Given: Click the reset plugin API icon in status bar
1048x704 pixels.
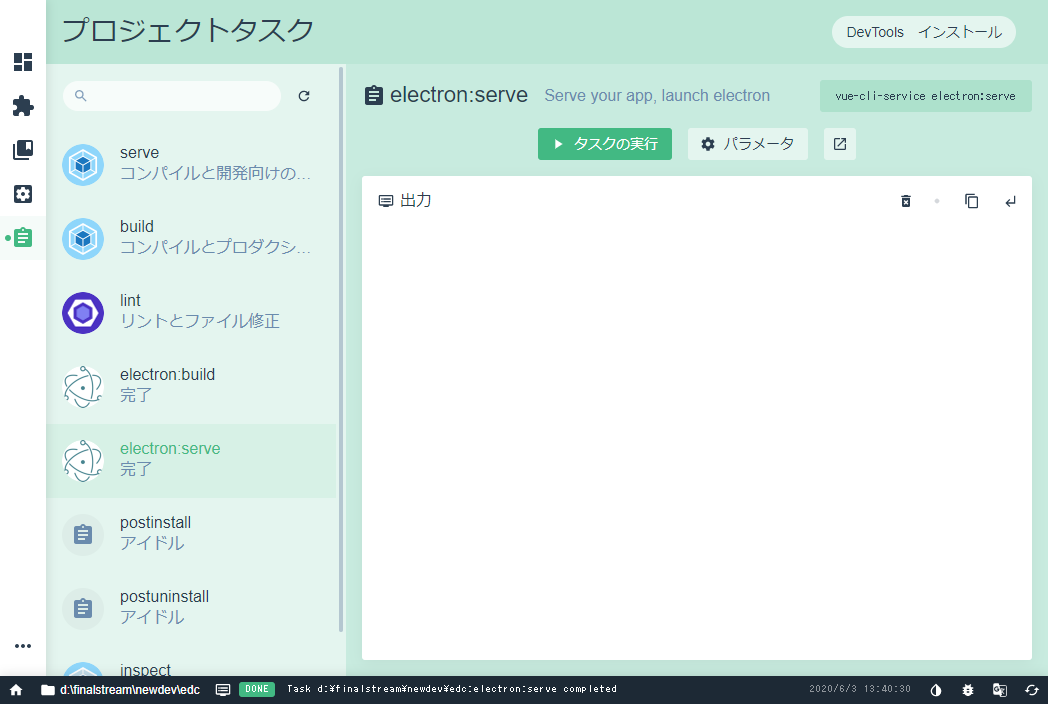Looking at the screenshot, I should coord(1032,689).
